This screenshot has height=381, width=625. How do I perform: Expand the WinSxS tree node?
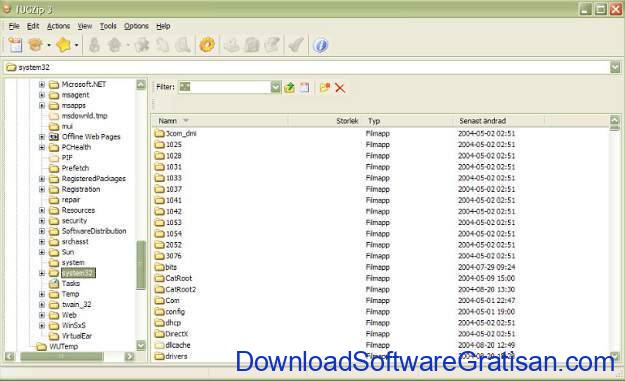coord(42,326)
